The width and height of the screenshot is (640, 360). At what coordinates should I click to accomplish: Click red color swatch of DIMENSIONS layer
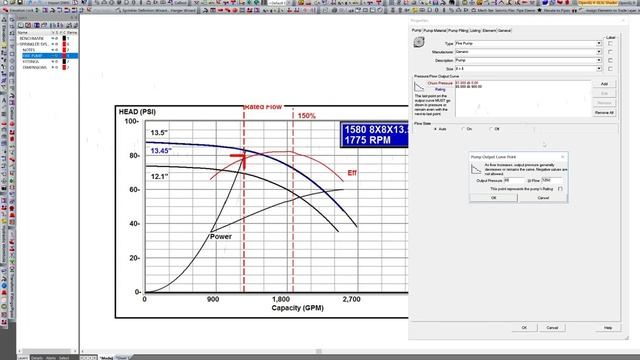click(x=64, y=67)
